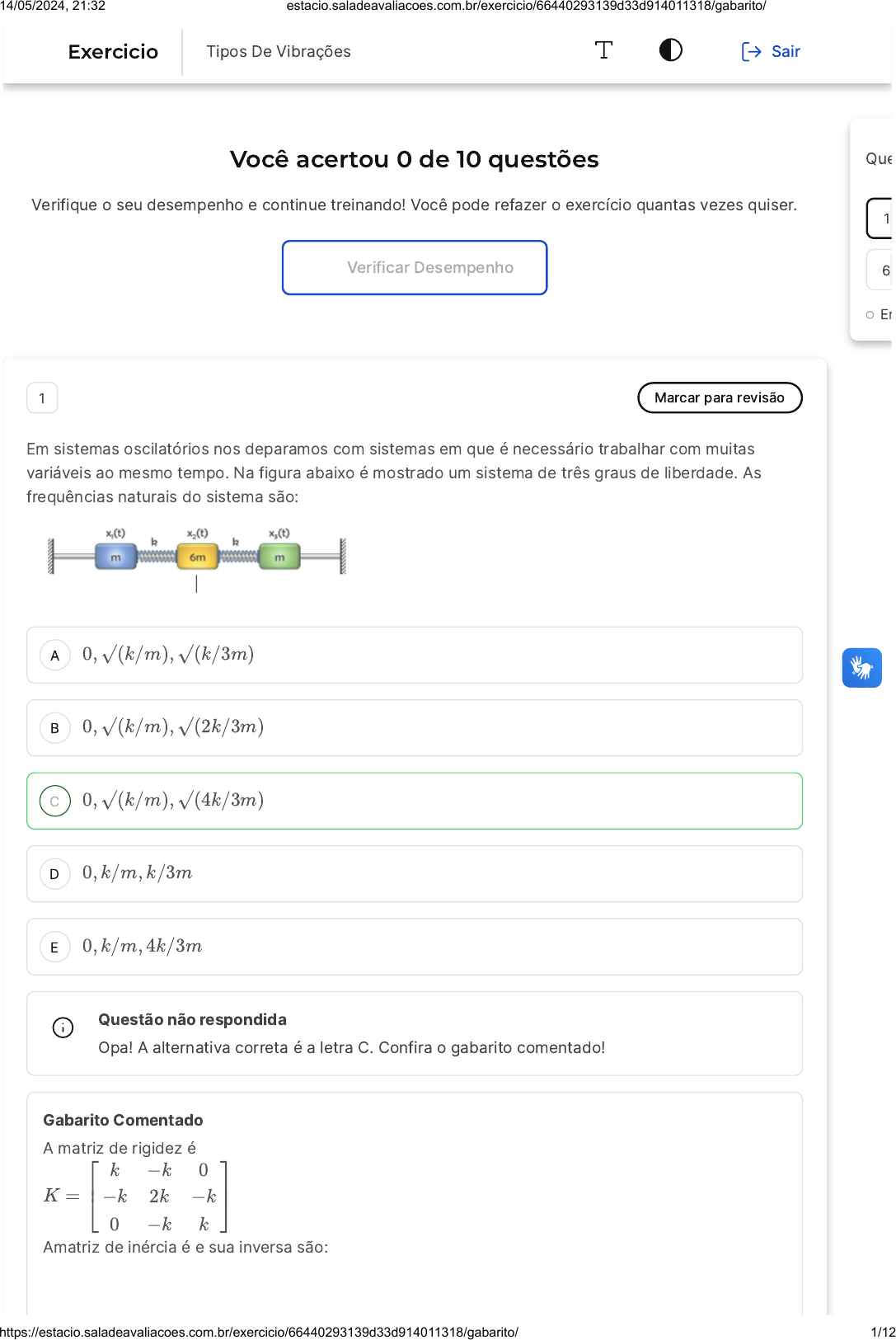The height and width of the screenshot is (1340, 896).
Task: Click the Sair logout arrow icon
Action: [751, 52]
